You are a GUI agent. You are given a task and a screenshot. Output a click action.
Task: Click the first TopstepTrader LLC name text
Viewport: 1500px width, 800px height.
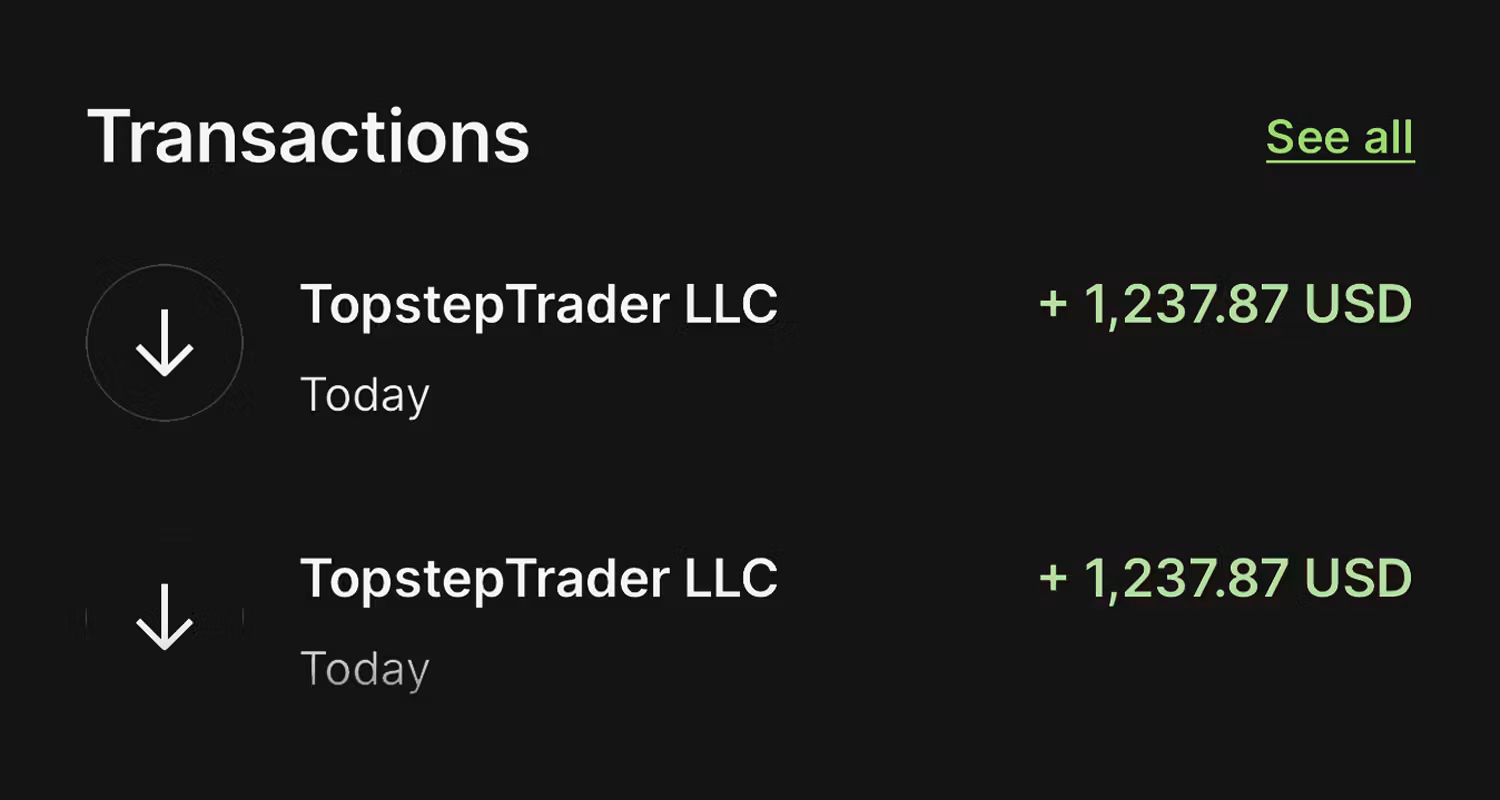[x=540, y=305]
